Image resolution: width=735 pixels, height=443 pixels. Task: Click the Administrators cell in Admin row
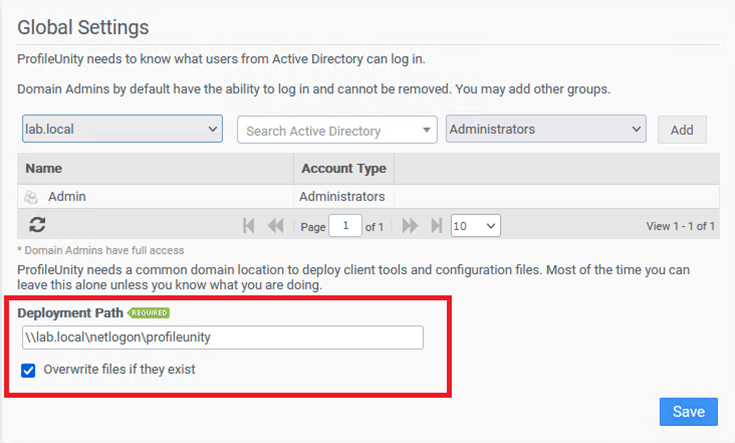pyautogui.click(x=343, y=197)
